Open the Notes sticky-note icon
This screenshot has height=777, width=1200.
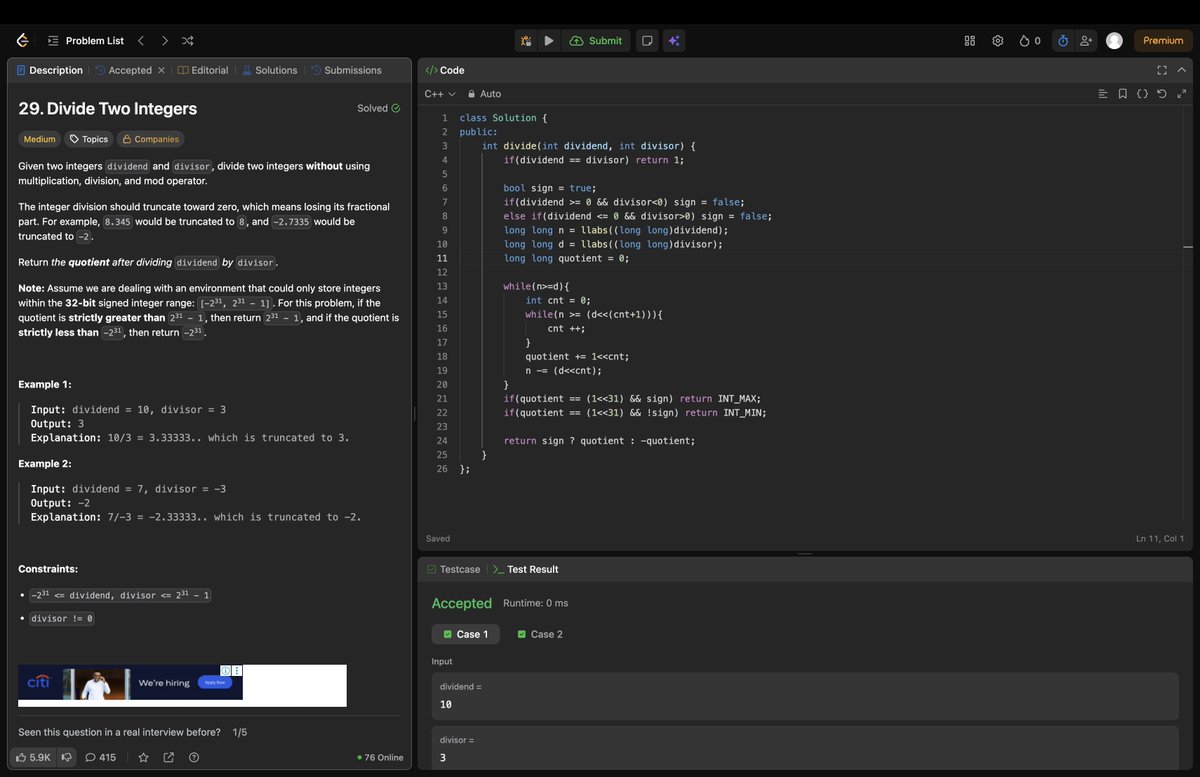click(647, 40)
